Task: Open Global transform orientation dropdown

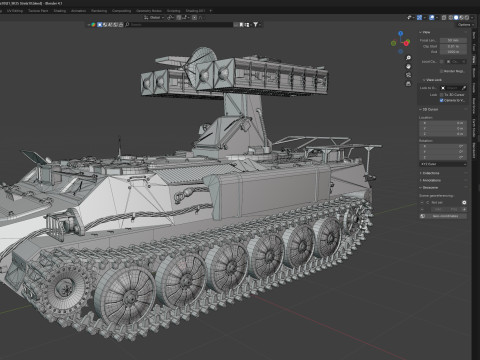Action: [x=154, y=17]
